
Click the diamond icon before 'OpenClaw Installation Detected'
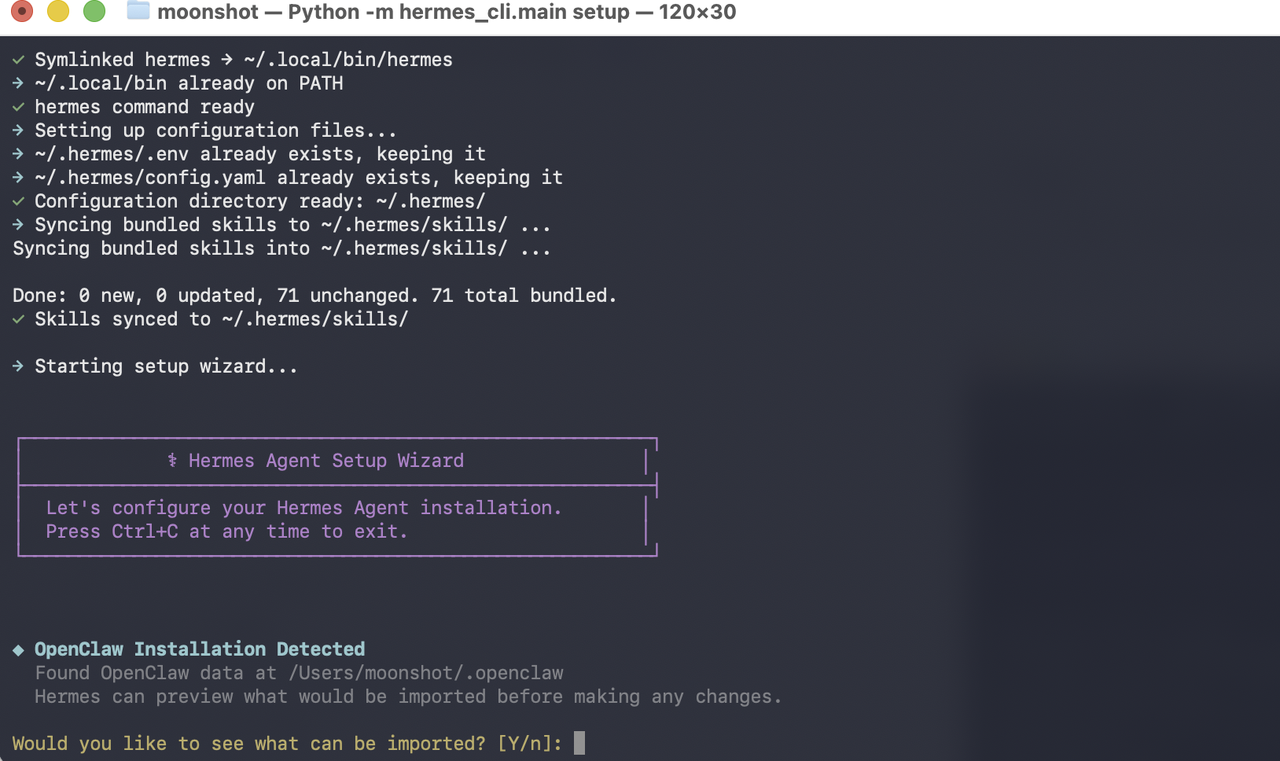pyautogui.click(x=17, y=649)
